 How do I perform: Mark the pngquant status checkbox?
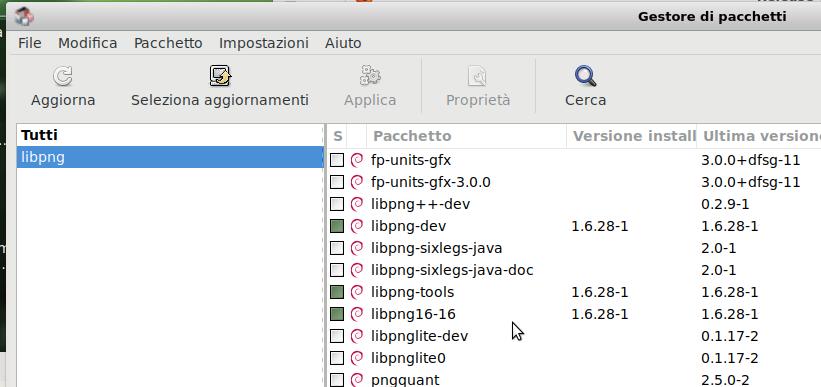pyautogui.click(x=337, y=380)
